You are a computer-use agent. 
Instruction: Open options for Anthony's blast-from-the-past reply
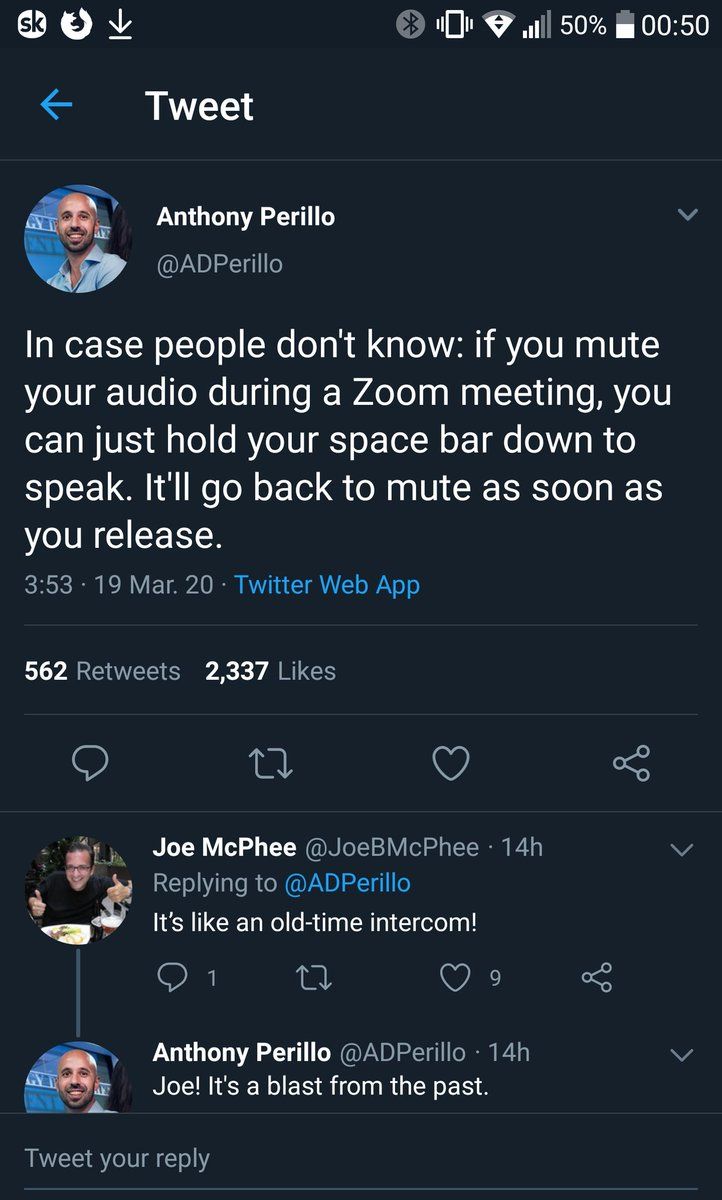(681, 1055)
